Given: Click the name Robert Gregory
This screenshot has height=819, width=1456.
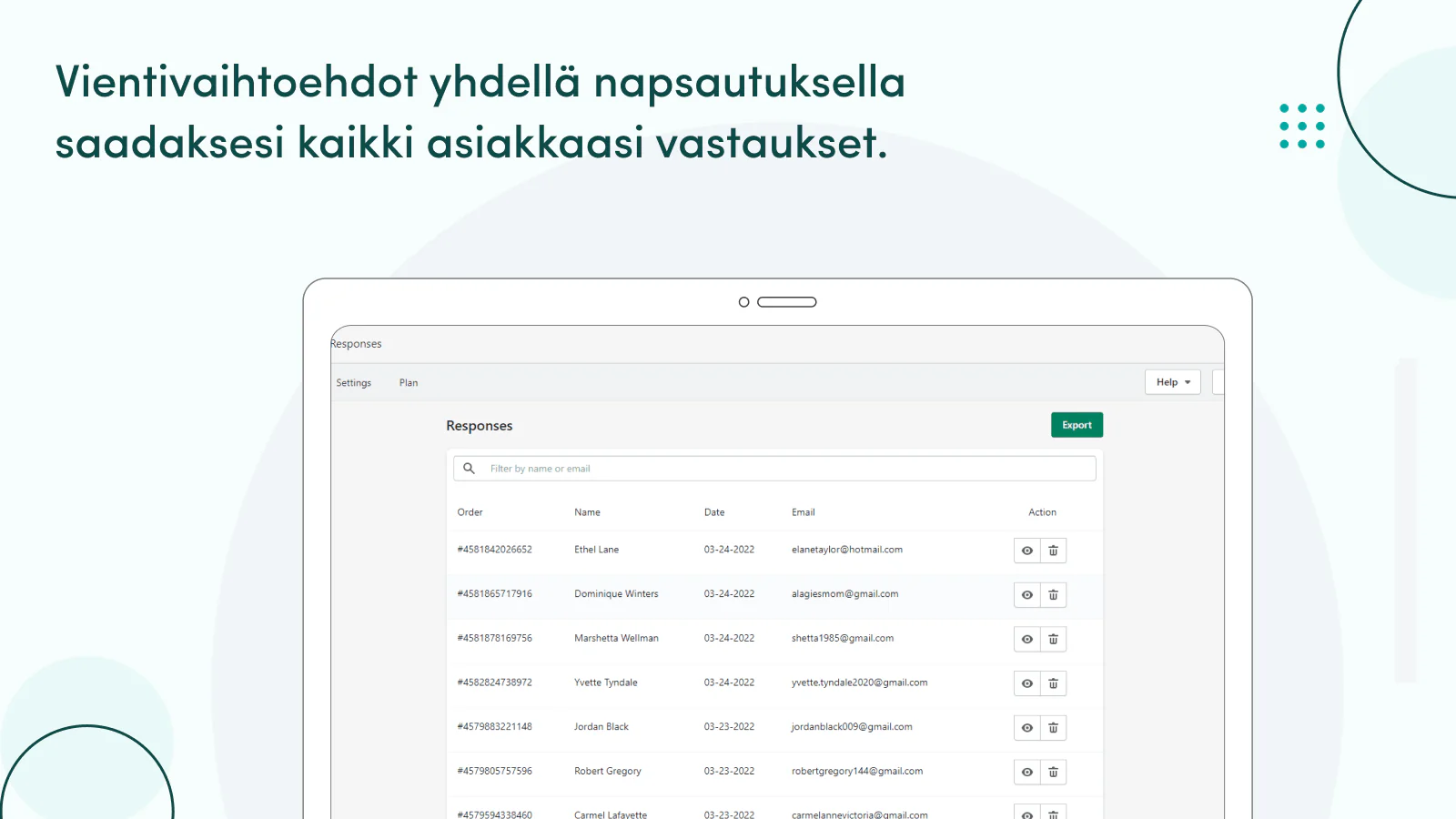Looking at the screenshot, I should point(608,772).
